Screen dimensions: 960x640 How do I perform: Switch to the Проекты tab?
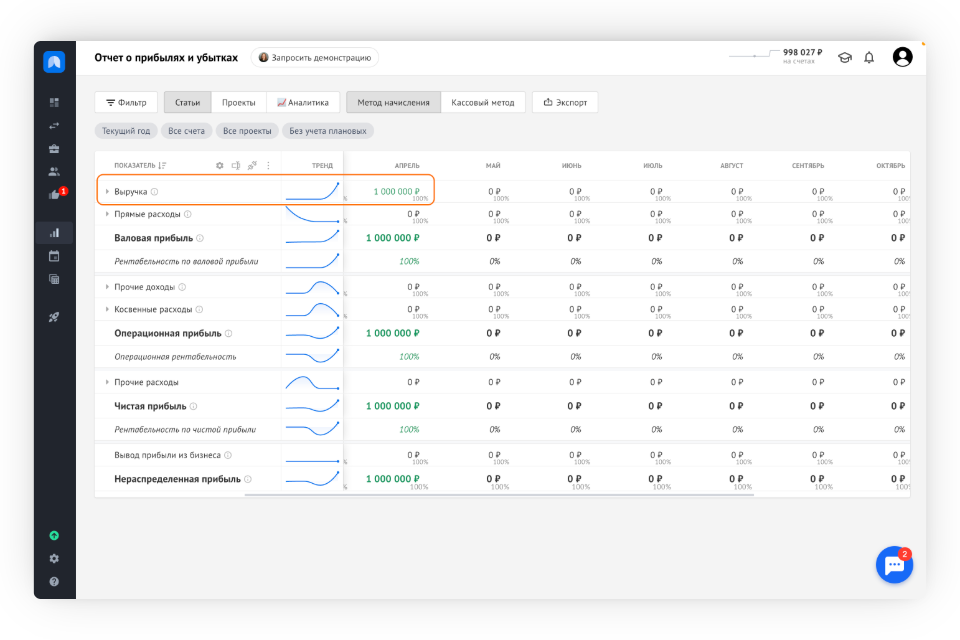click(x=239, y=102)
